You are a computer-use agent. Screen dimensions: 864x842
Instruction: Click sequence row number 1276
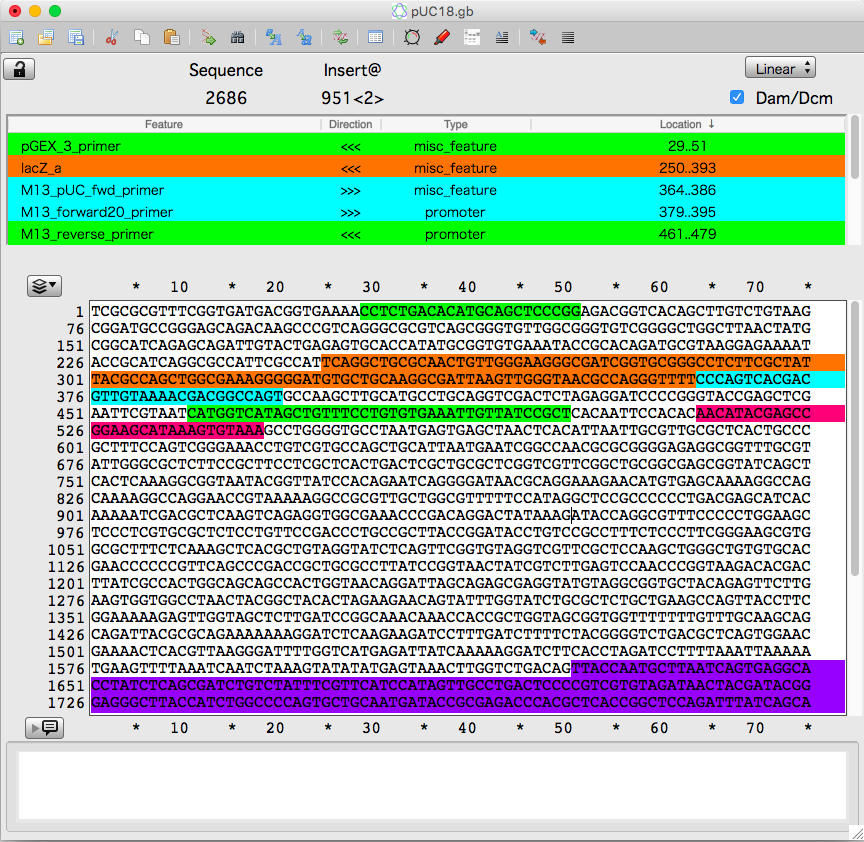coord(66,601)
